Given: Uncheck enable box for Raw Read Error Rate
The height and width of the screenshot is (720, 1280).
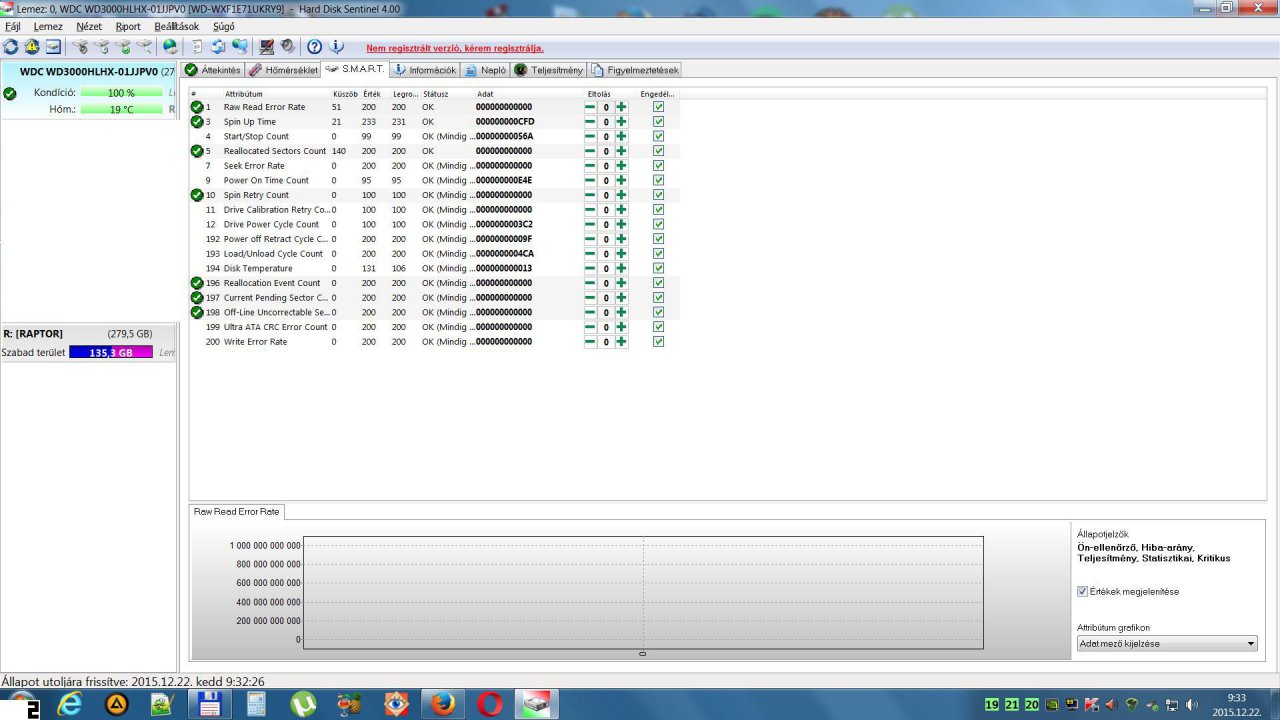Looking at the screenshot, I should 658,107.
